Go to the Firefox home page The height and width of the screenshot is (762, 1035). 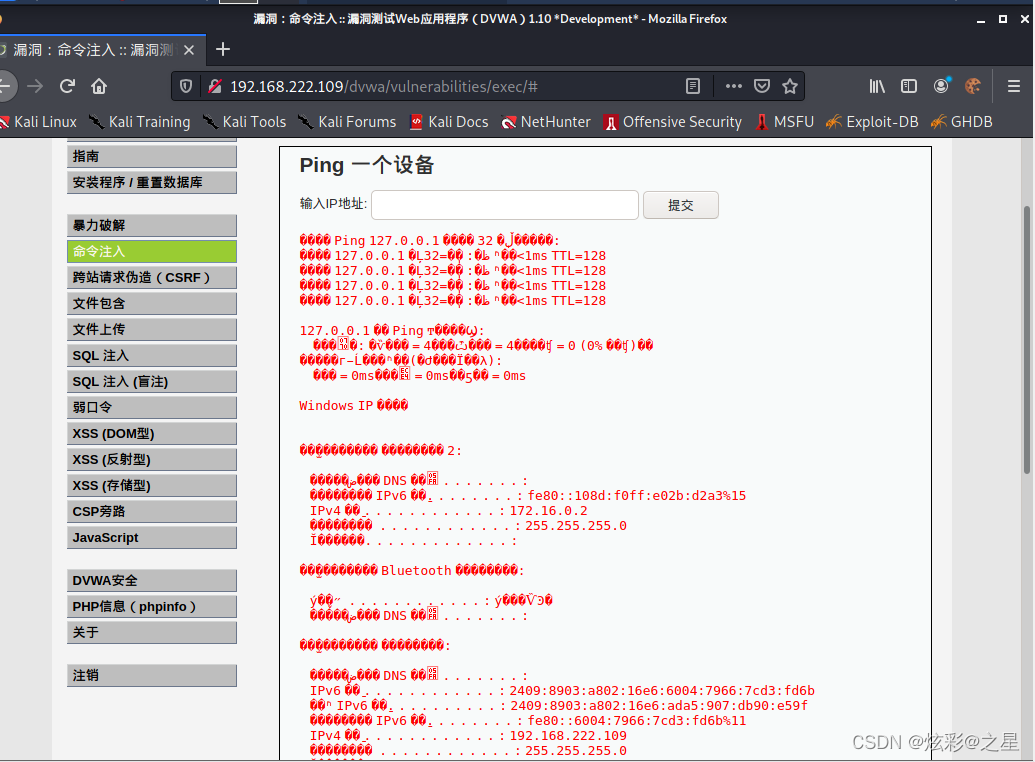point(99,86)
